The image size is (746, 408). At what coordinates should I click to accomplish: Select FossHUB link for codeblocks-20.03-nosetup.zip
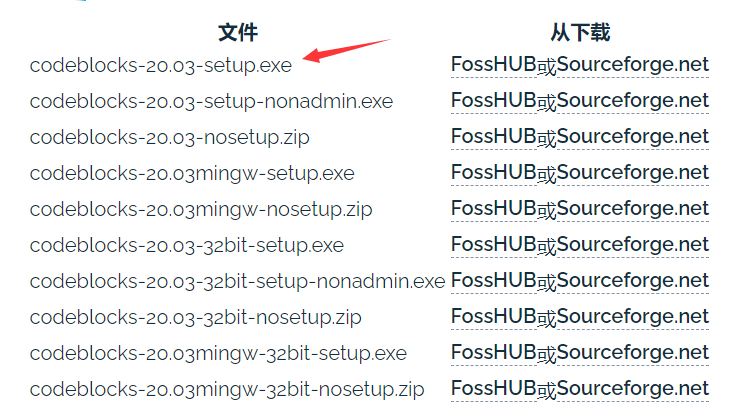[x=494, y=137]
